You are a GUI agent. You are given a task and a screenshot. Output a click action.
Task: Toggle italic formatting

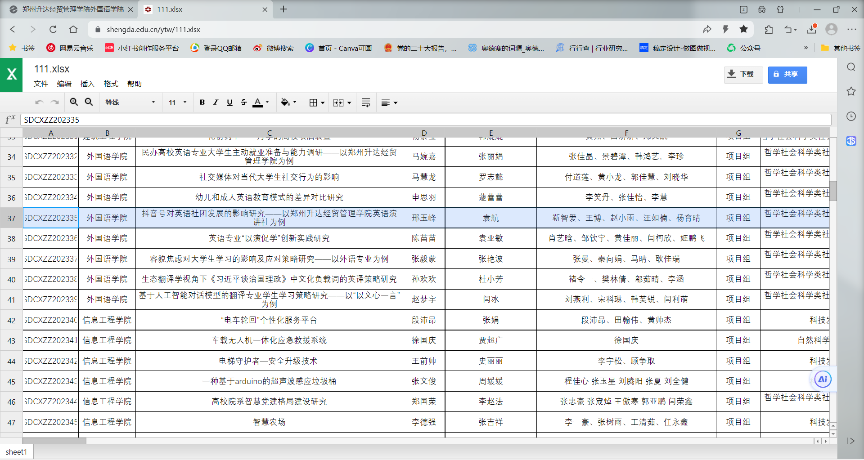(x=215, y=102)
